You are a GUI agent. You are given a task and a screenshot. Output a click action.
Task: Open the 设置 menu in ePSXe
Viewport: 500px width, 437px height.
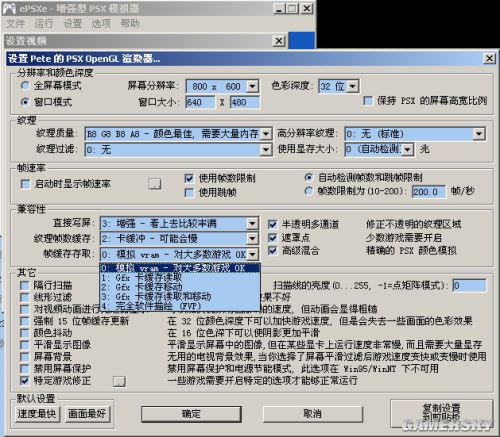tap(72, 23)
